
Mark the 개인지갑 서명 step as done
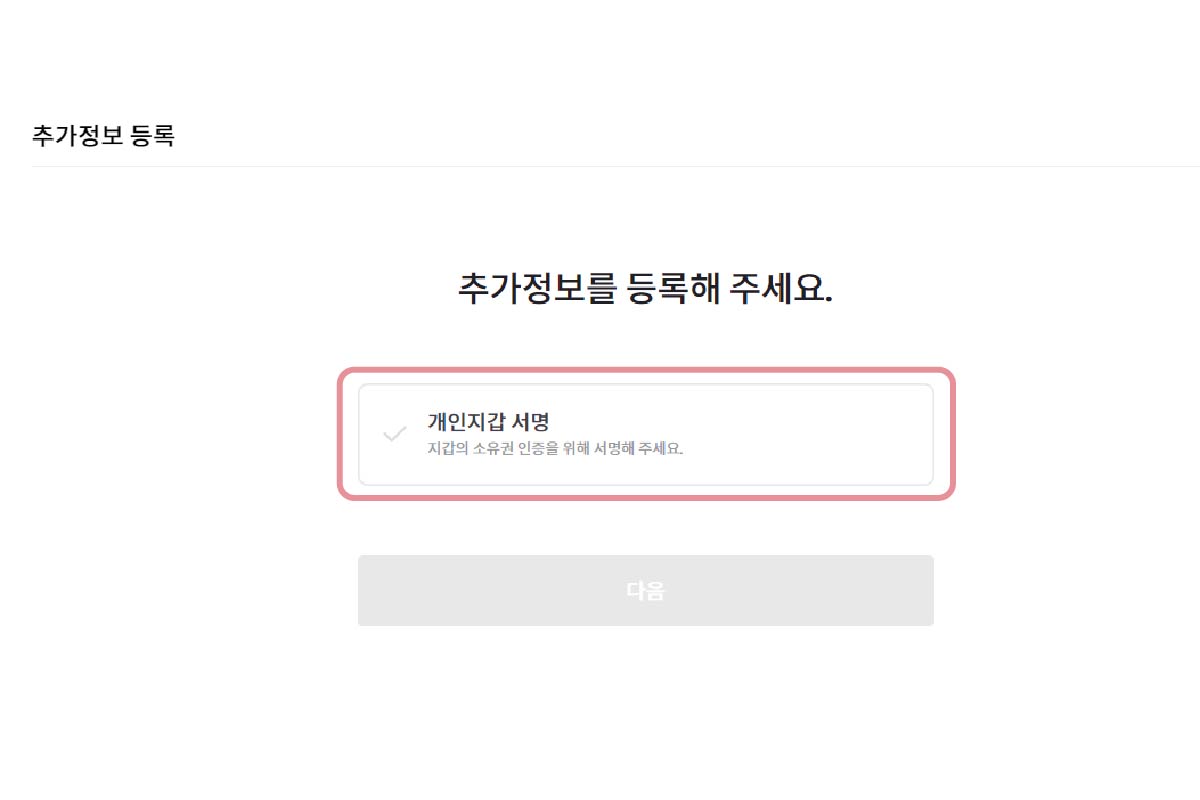[x=395, y=434]
